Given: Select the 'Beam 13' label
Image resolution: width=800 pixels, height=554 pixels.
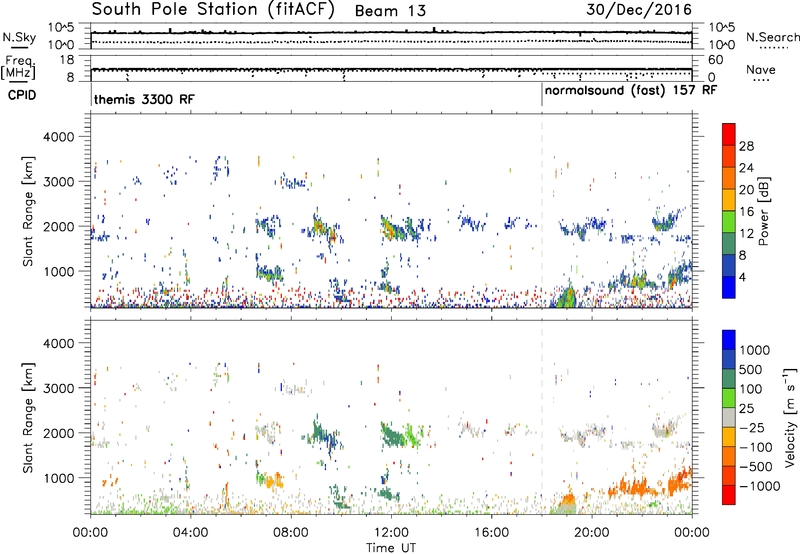Looking at the screenshot, I should click(390, 11).
